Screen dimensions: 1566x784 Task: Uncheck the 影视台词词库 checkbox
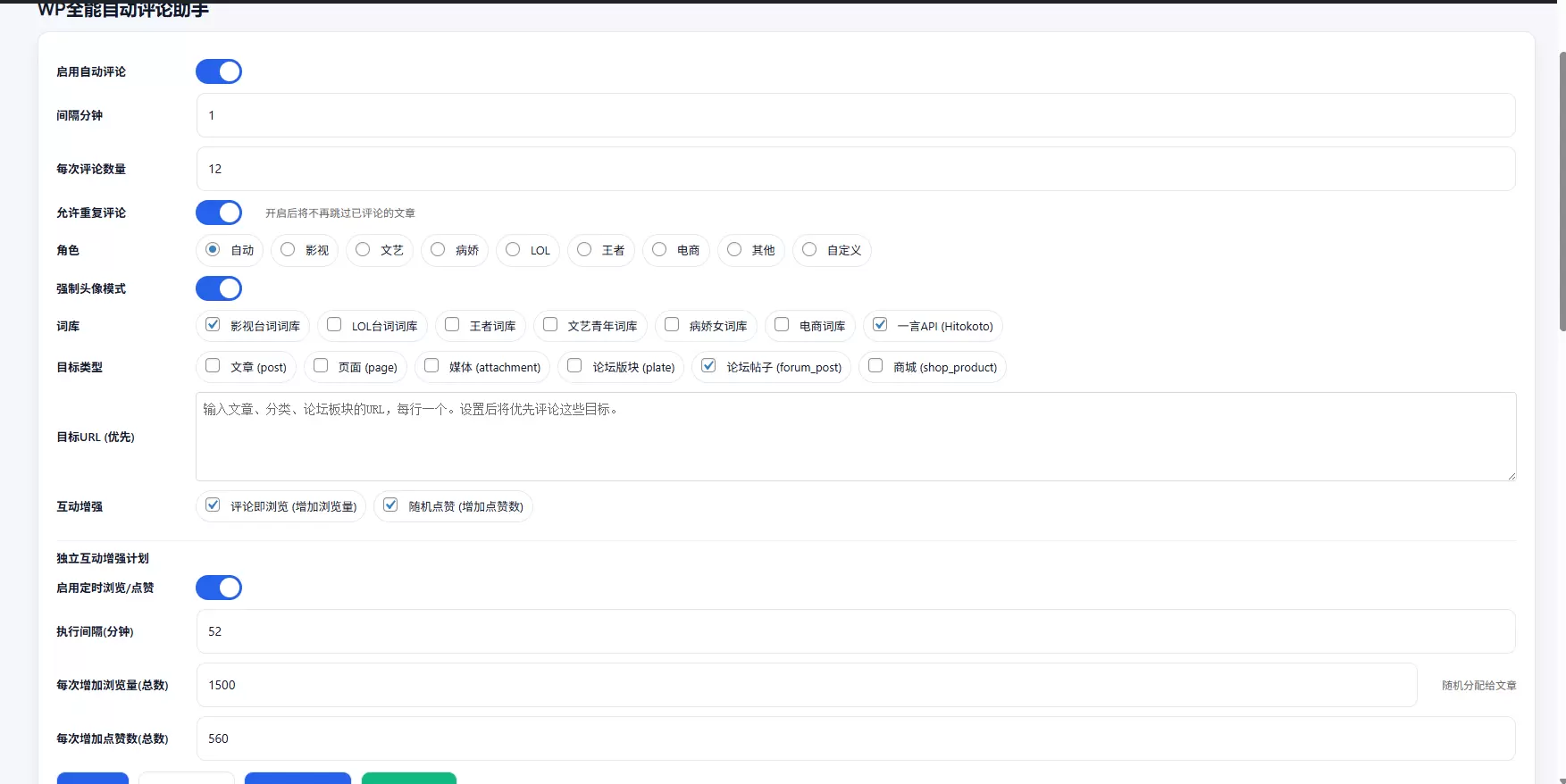click(x=213, y=325)
